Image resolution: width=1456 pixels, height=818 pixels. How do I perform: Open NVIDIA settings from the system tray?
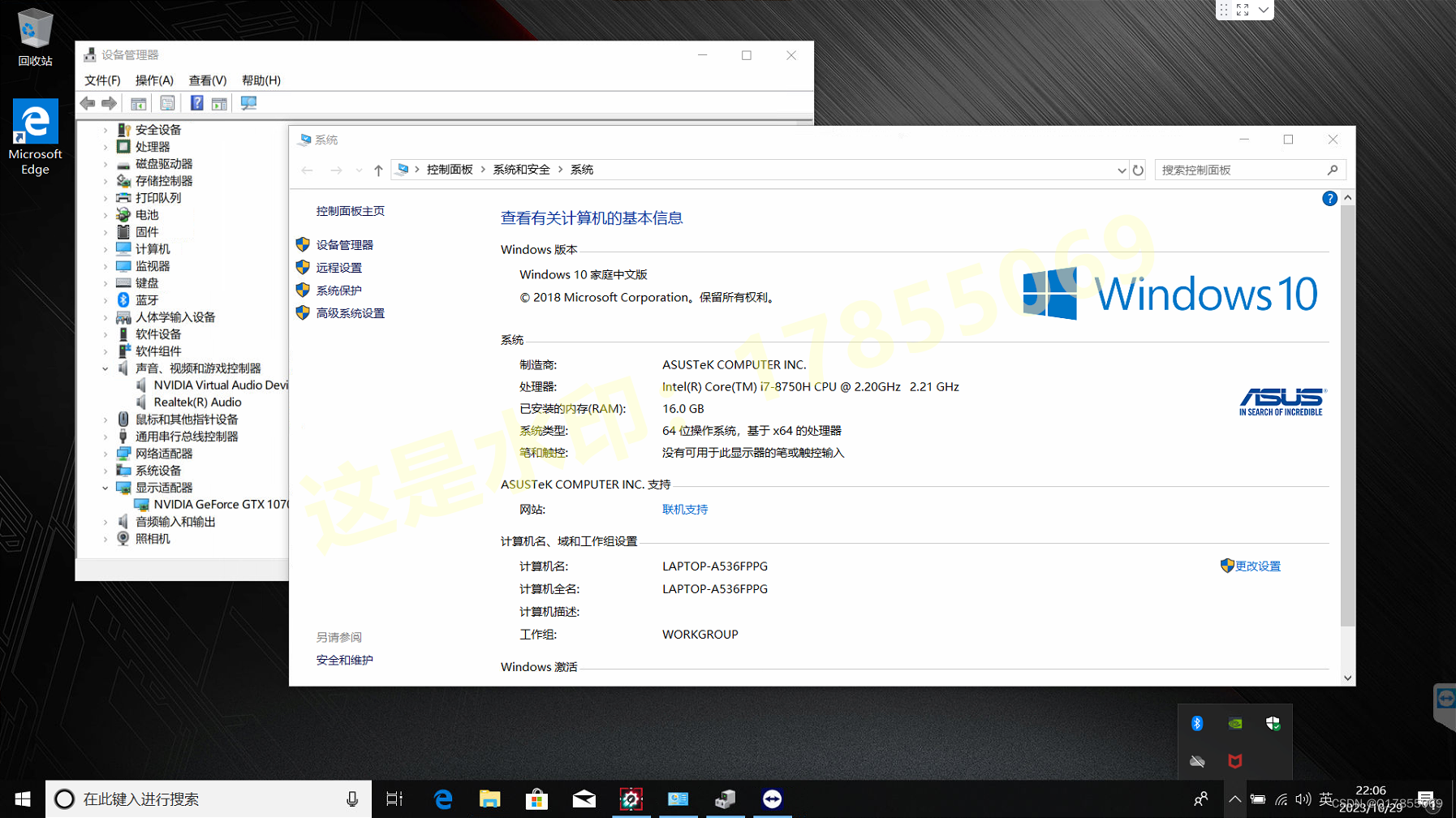1235,723
